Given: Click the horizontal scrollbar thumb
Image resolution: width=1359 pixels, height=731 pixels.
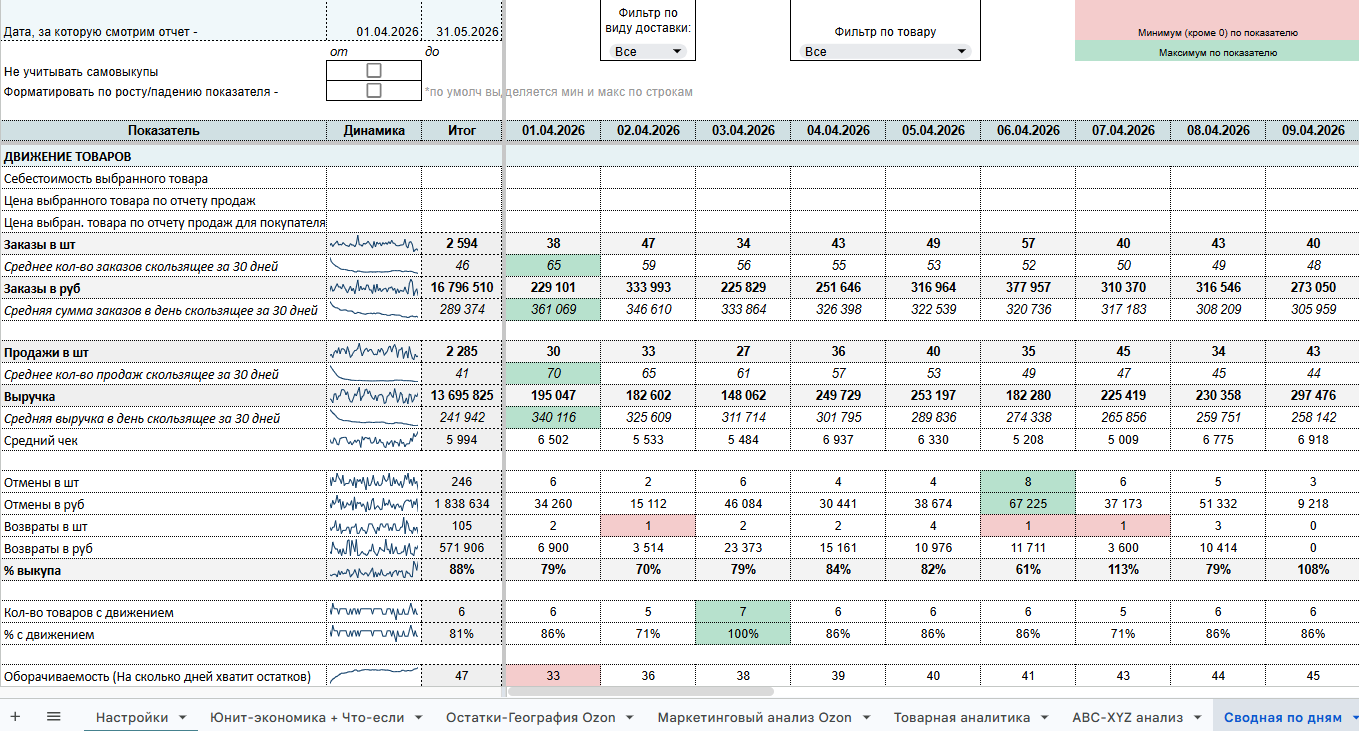Looking at the screenshot, I should pos(641,691).
